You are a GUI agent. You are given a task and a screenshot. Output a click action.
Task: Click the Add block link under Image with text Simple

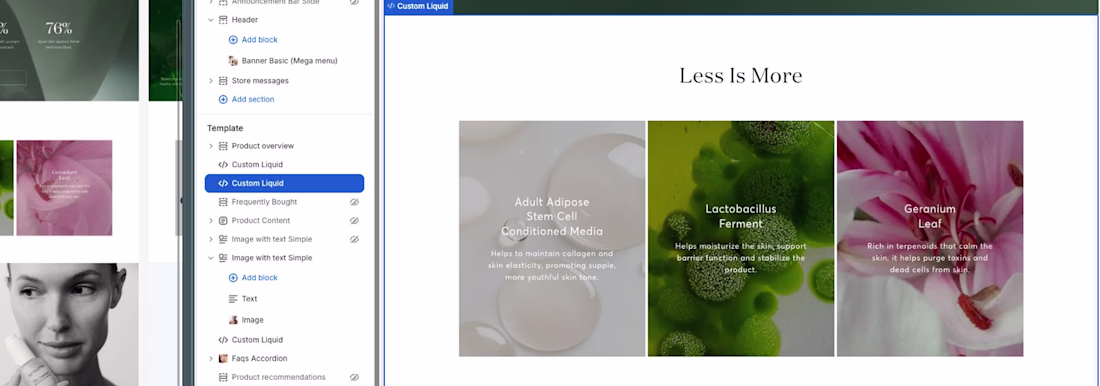[x=260, y=278]
